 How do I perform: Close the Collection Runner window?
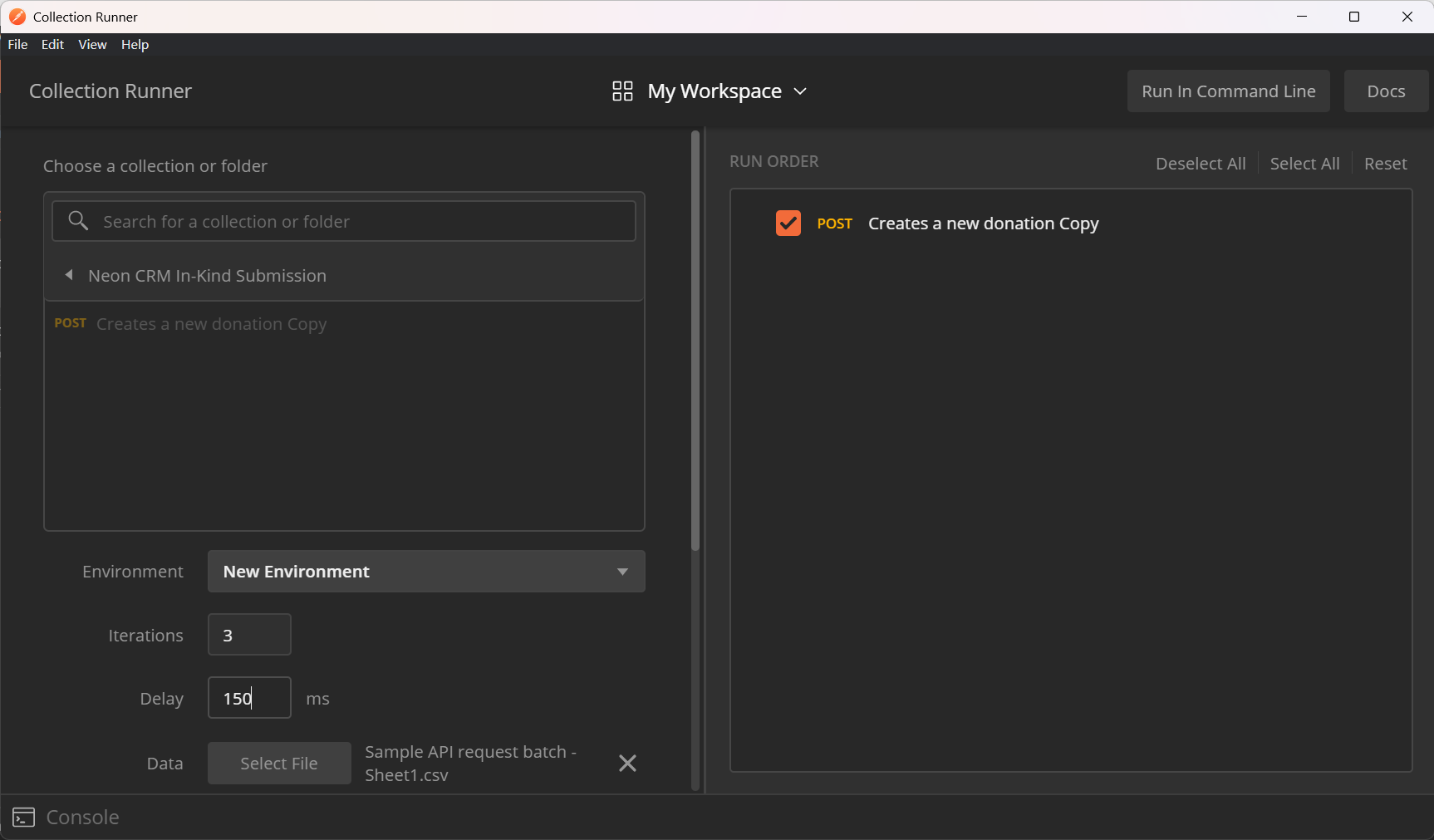point(1407,17)
